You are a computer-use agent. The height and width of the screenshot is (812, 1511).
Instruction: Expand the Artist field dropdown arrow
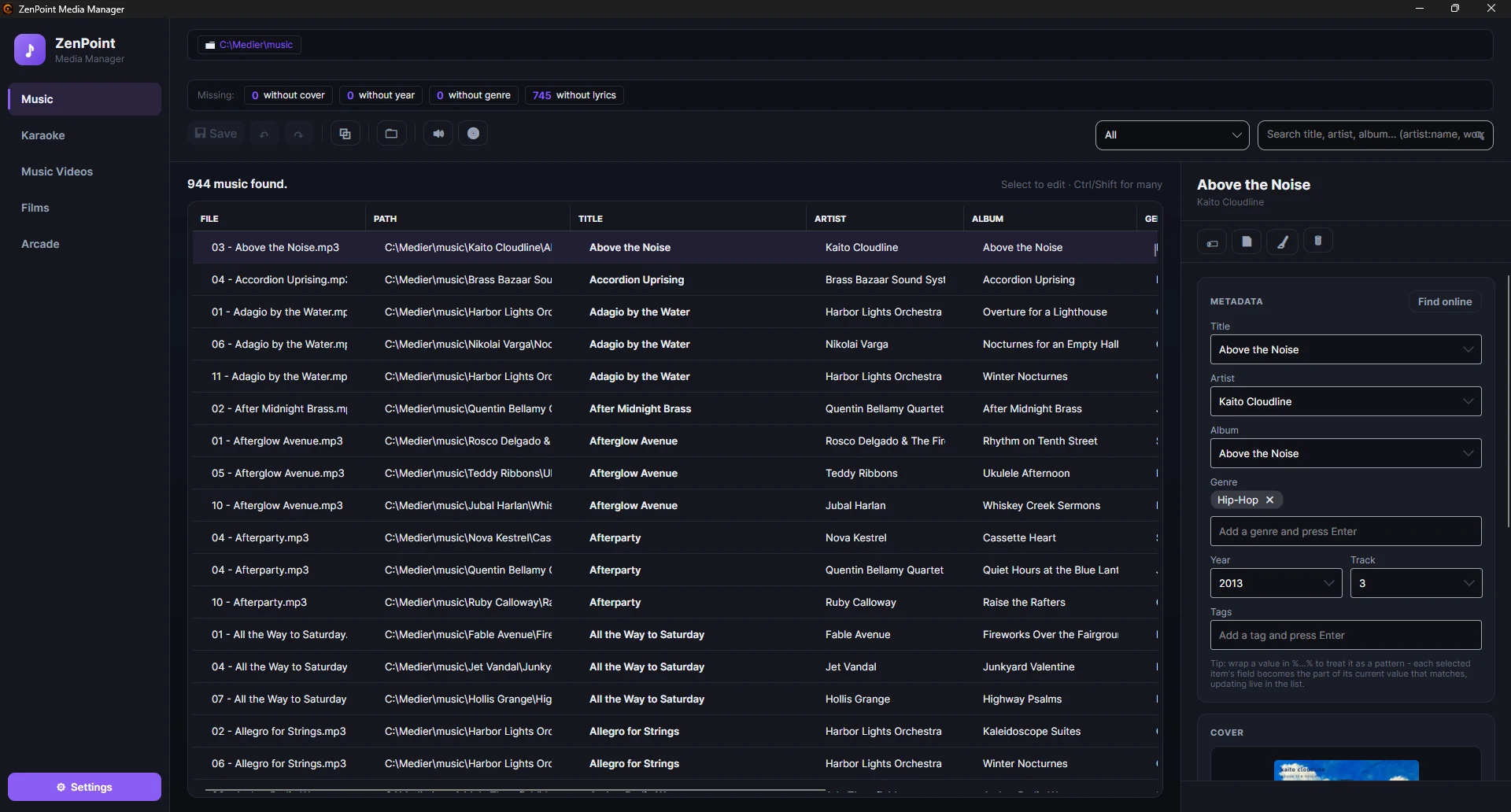(x=1468, y=401)
